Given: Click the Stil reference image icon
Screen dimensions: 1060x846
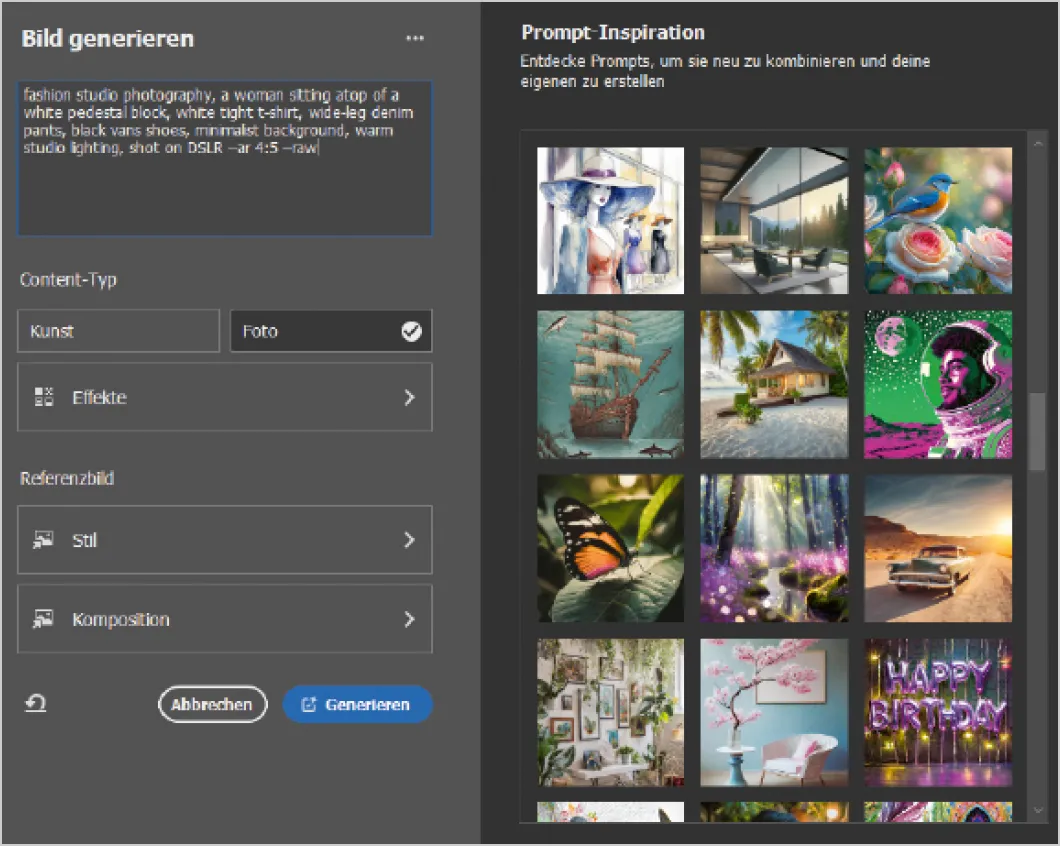Looking at the screenshot, I should pos(43,540).
